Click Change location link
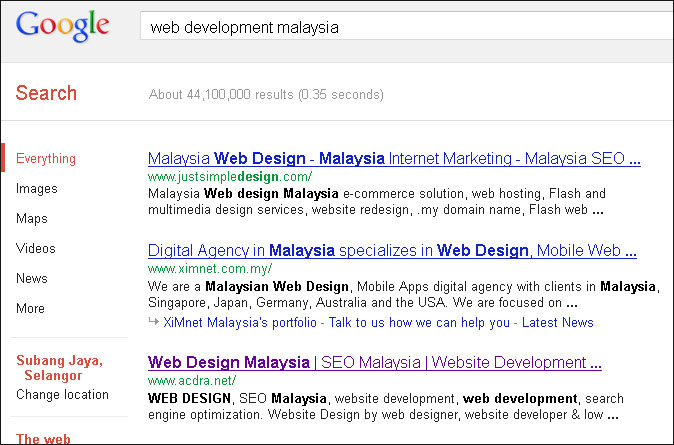 [x=62, y=394]
